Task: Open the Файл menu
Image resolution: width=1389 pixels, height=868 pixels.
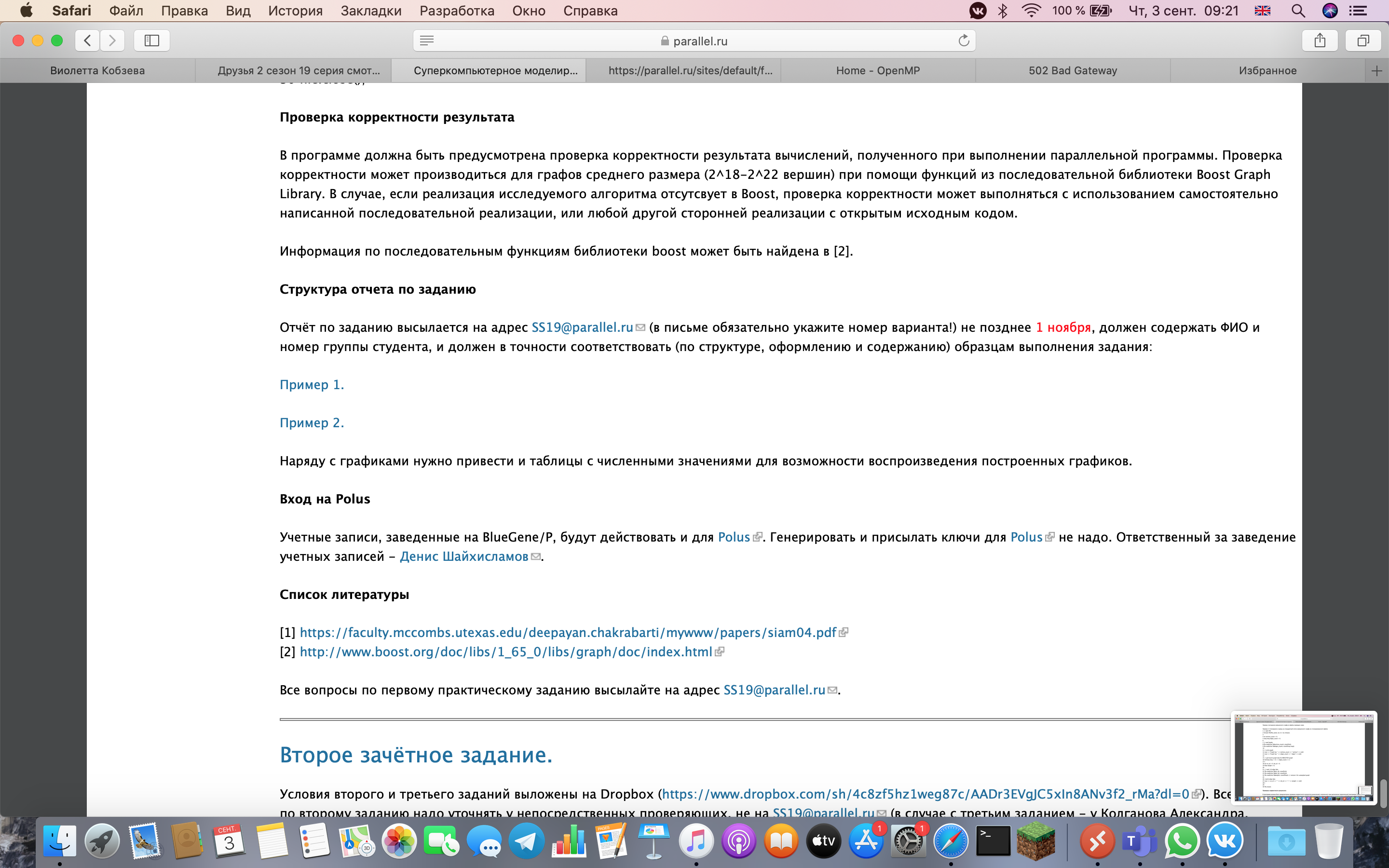Action: pos(126,10)
